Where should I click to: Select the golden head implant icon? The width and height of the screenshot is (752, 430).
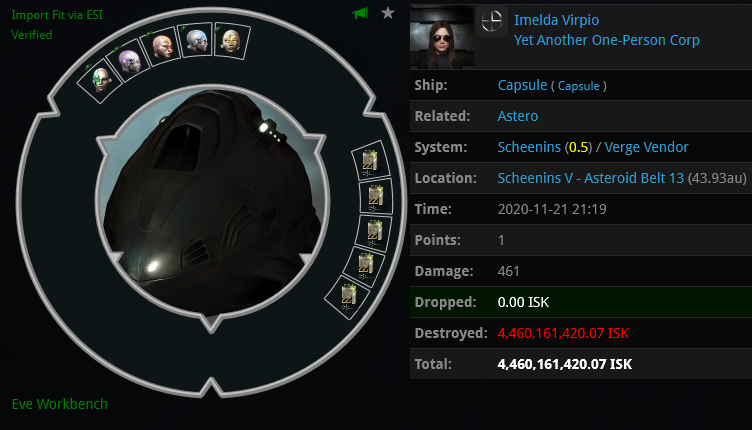coord(232,41)
